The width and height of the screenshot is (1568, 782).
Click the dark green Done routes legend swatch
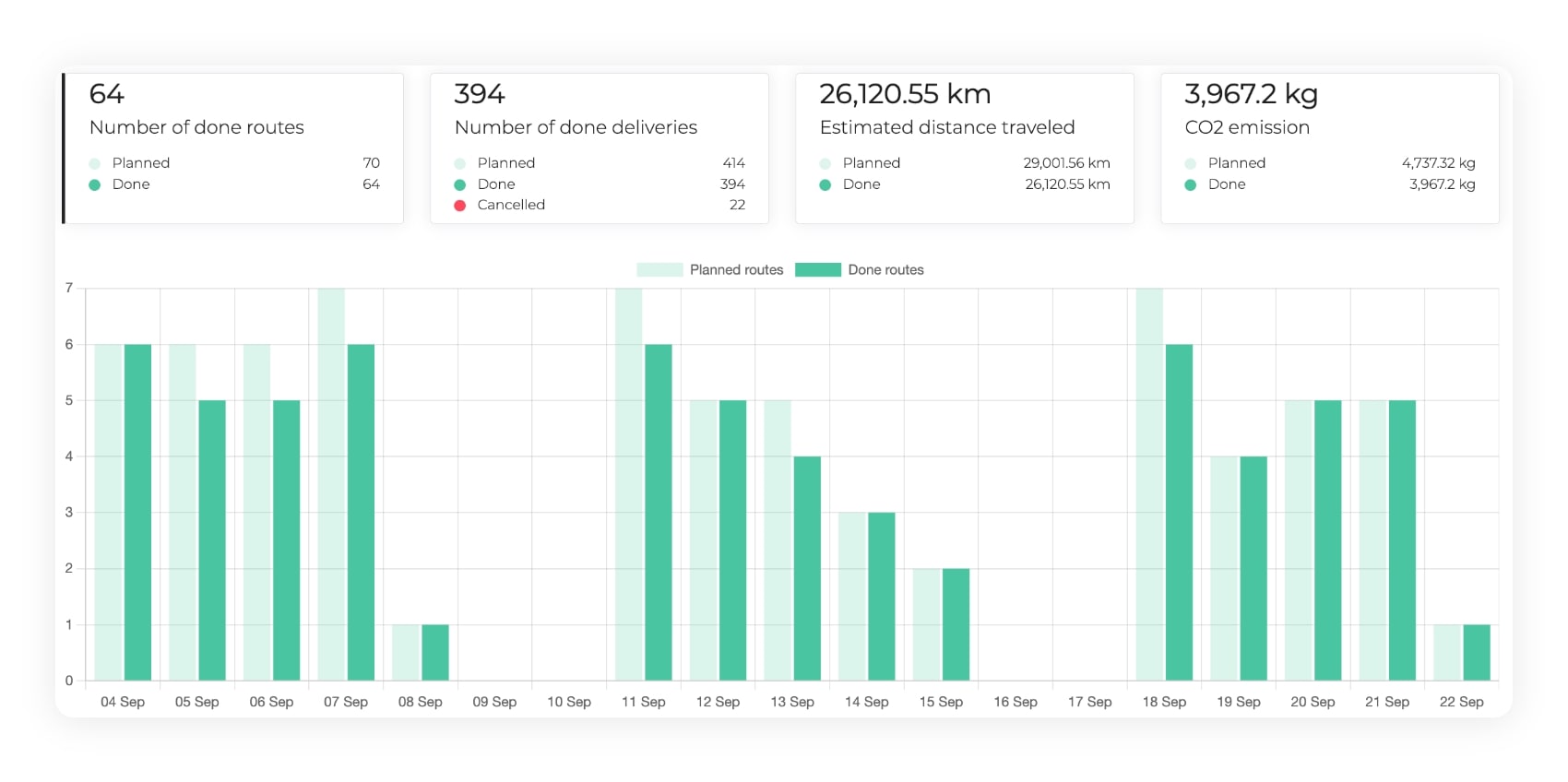[818, 270]
